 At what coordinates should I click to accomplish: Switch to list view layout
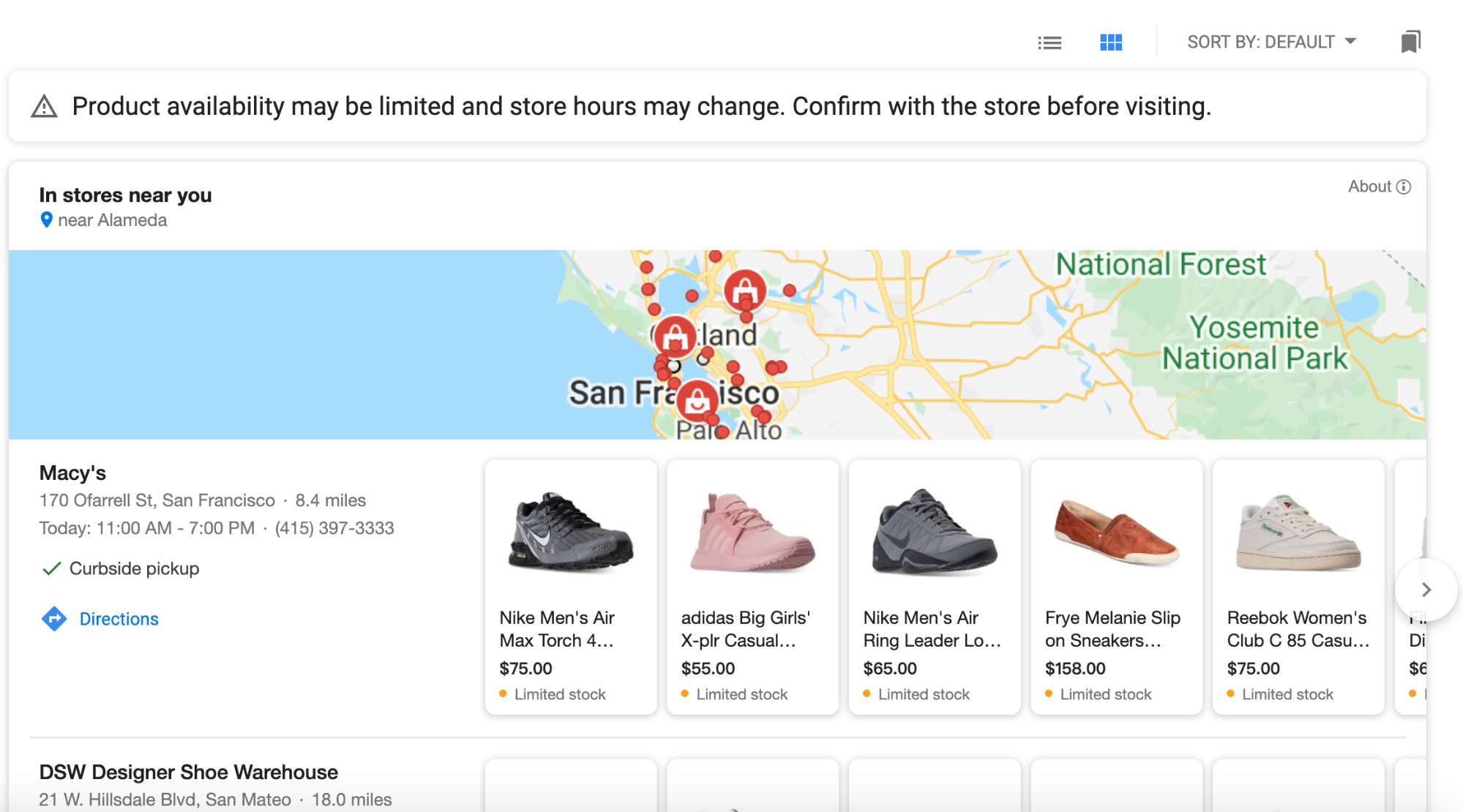(x=1049, y=42)
